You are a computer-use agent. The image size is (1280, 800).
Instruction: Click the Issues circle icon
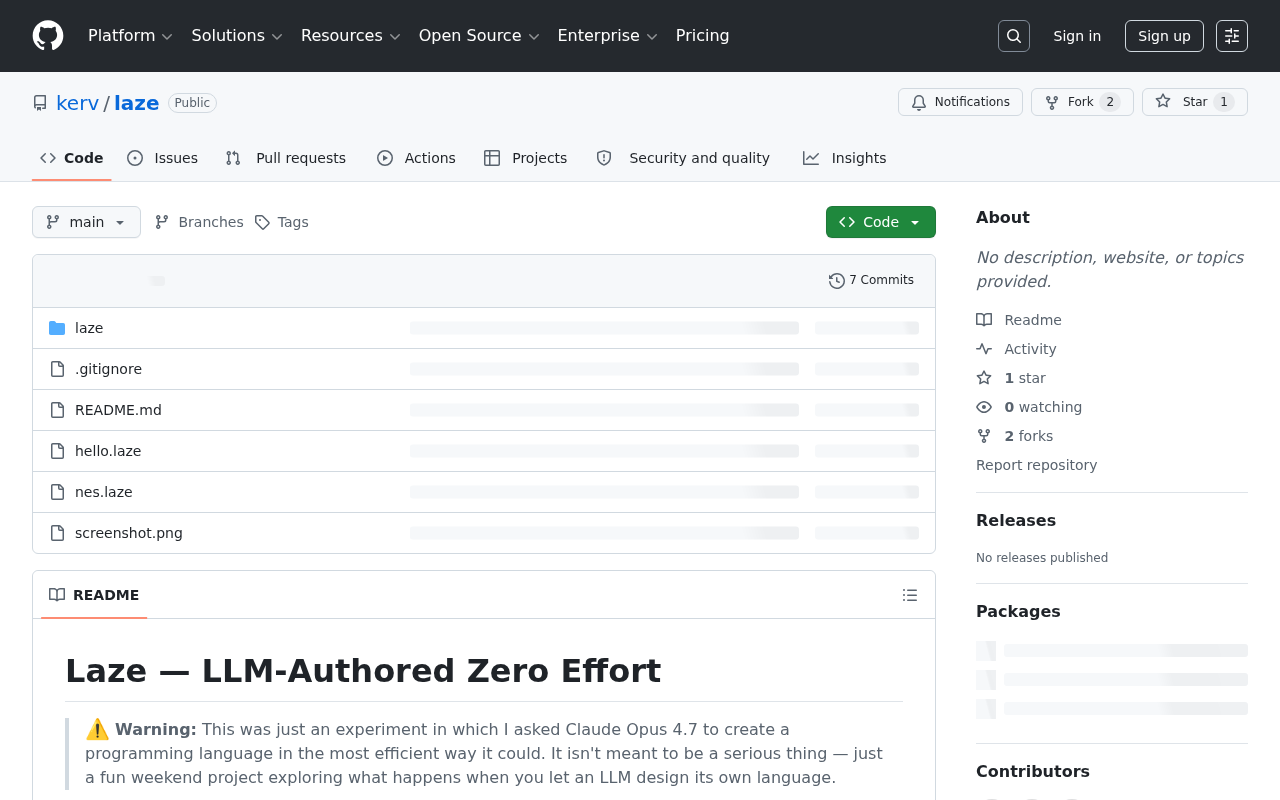[135, 158]
